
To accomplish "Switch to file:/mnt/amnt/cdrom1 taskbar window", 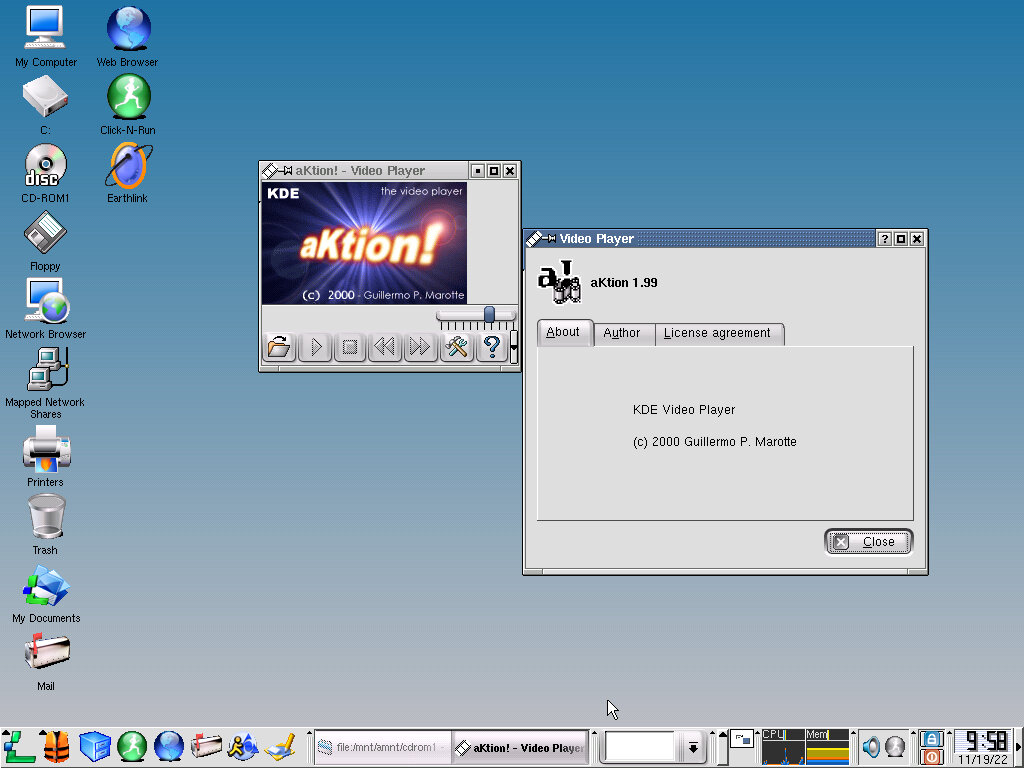I will [381, 747].
